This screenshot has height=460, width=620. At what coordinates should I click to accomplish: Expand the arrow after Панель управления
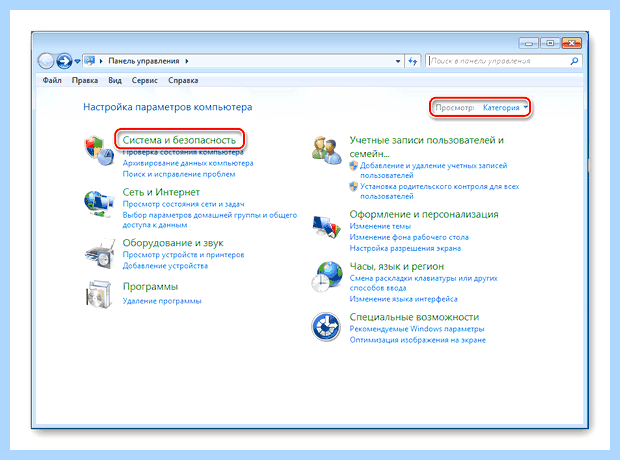(x=187, y=61)
